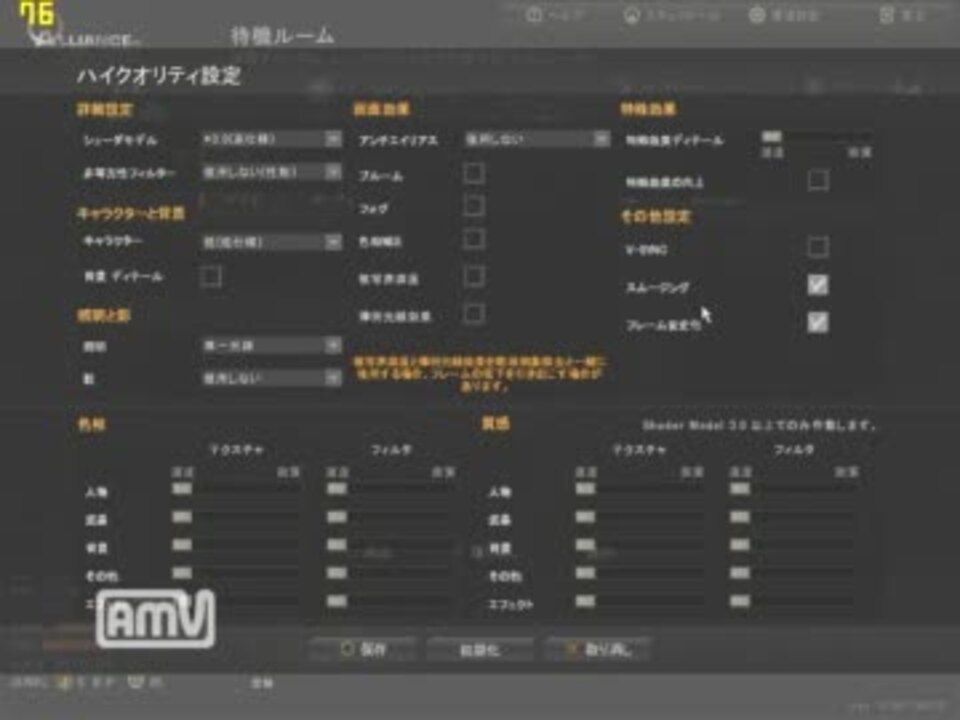Enable the フォグ fog checkbox

coord(474,206)
